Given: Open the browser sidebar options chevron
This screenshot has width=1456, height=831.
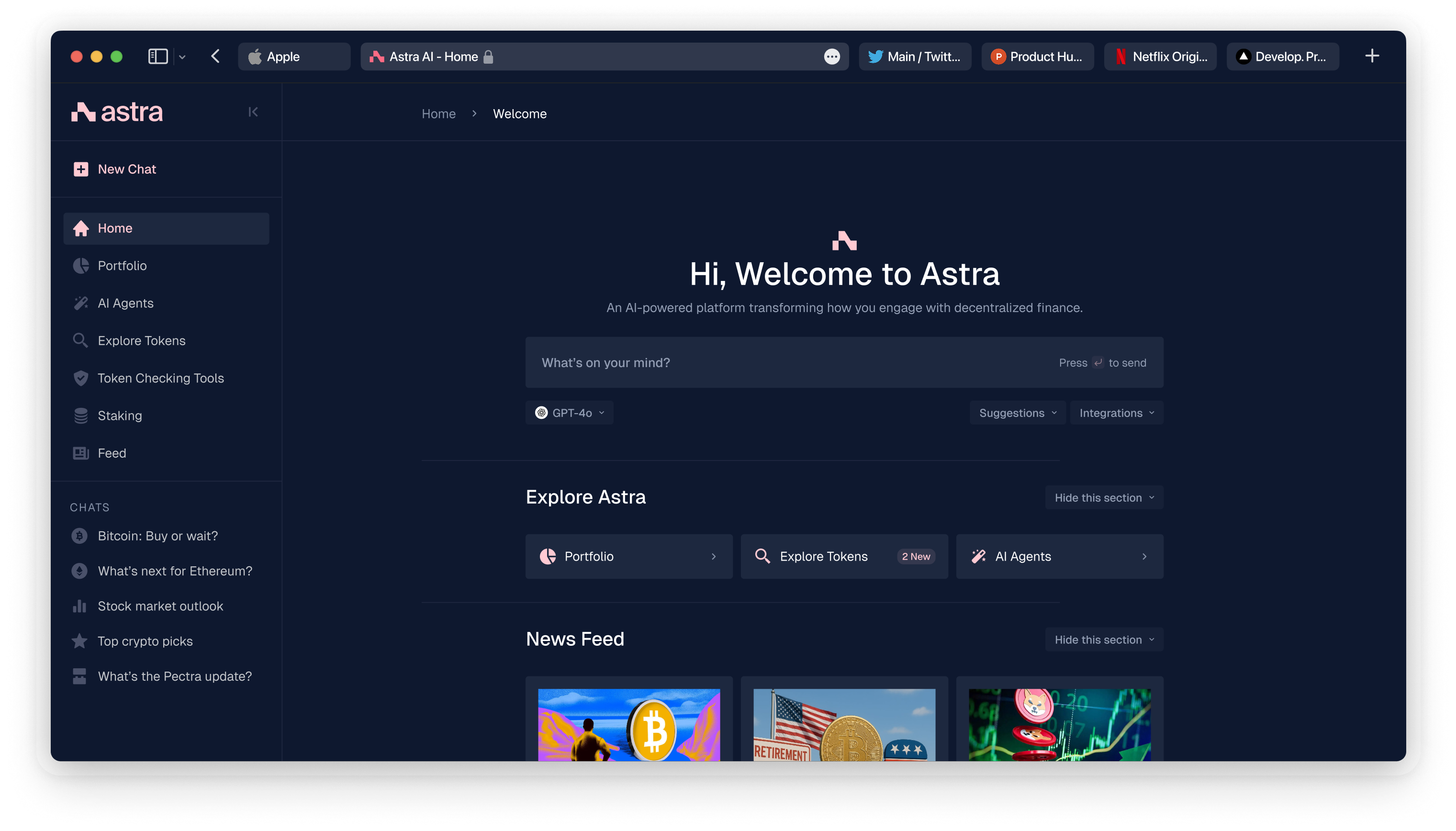Looking at the screenshot, I should [x=182, y=56].
